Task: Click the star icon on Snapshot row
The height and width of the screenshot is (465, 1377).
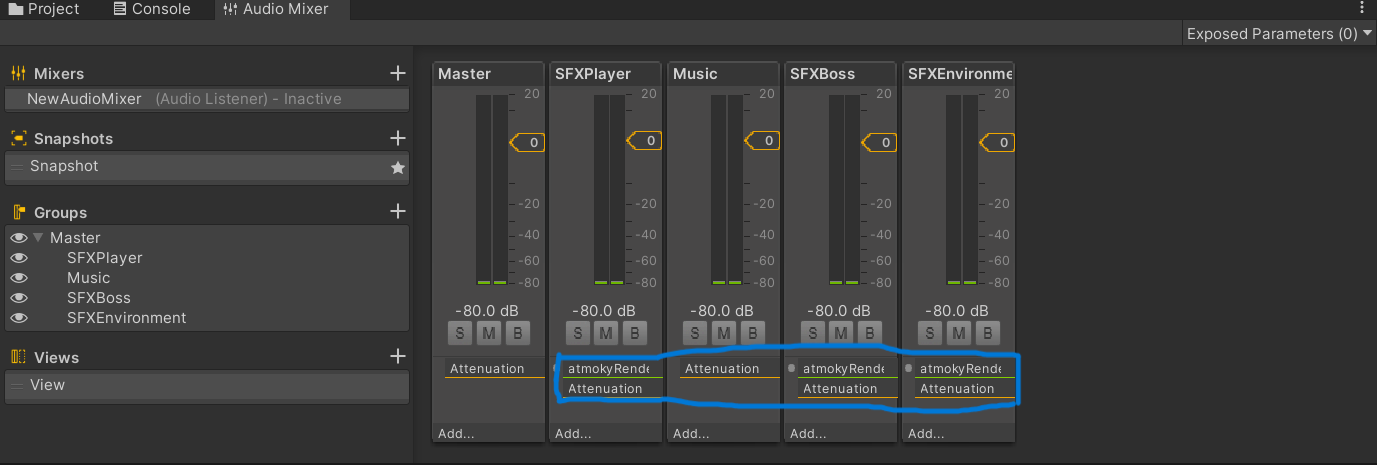Action: (x=398, y=167)
